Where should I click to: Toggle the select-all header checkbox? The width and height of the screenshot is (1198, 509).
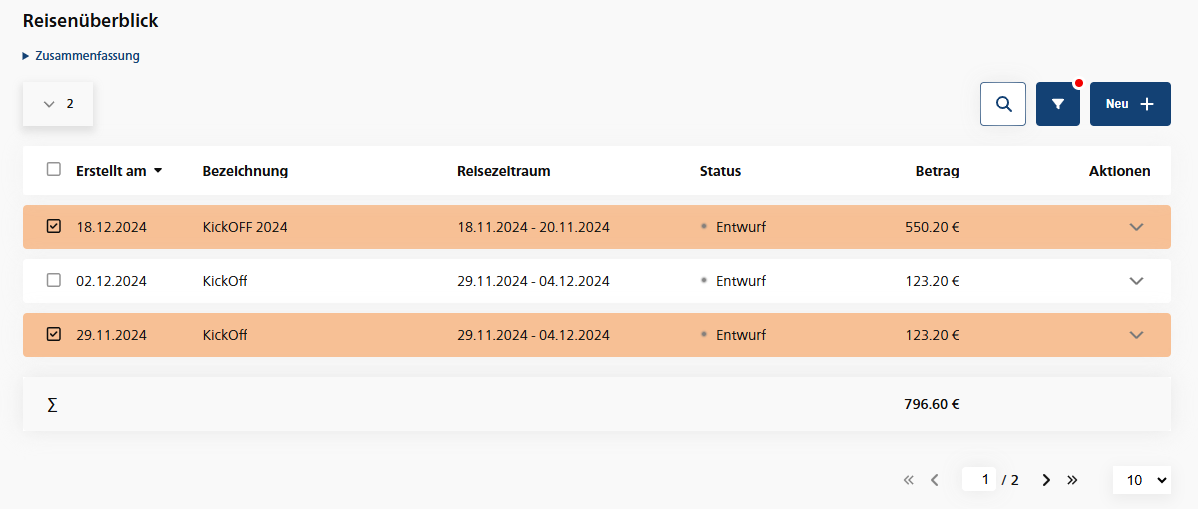point(54,170)
